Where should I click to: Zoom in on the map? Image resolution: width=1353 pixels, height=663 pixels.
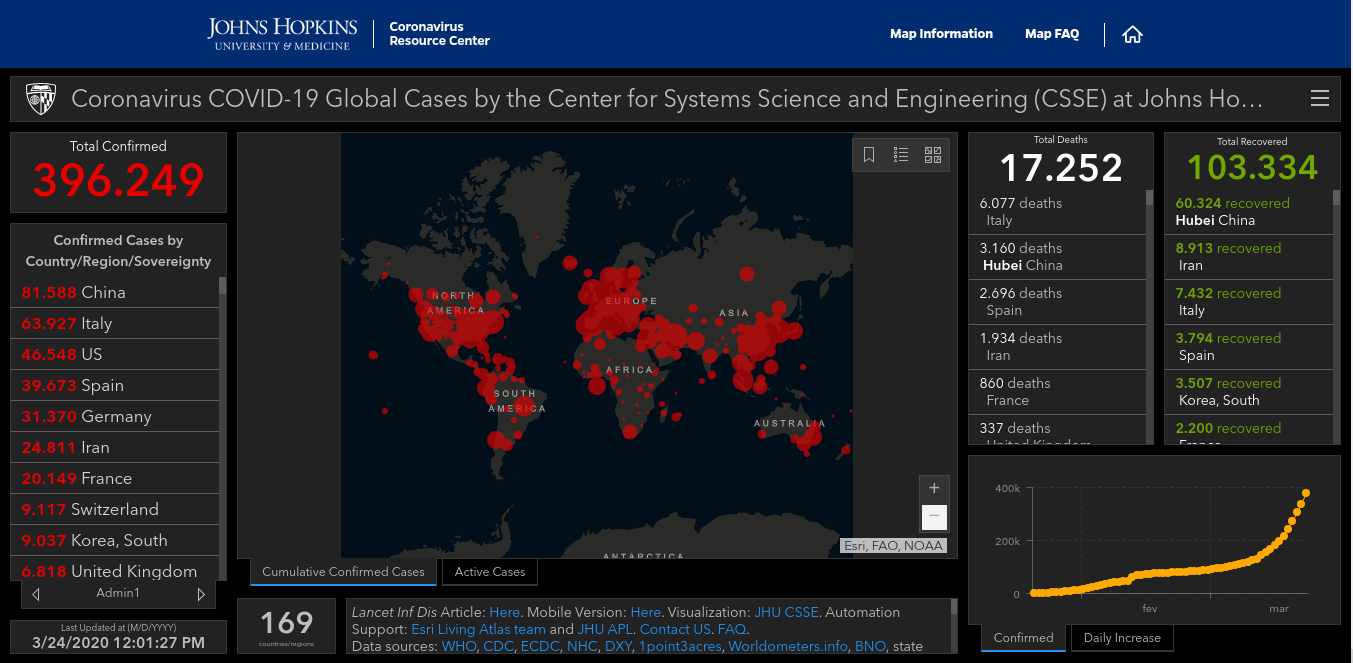tap(934, 489)
